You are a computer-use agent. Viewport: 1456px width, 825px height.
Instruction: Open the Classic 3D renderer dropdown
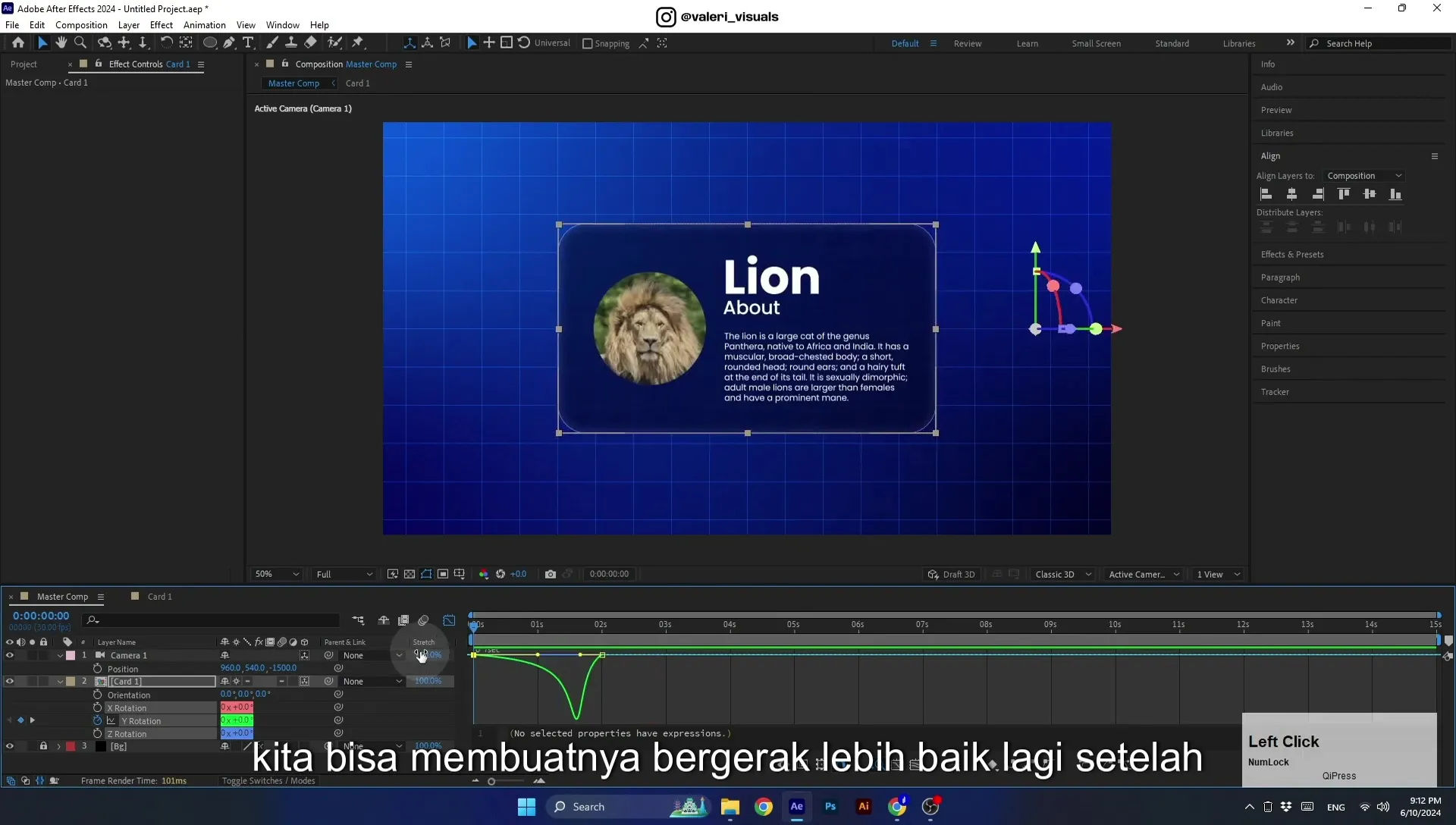click(1062, 574)
